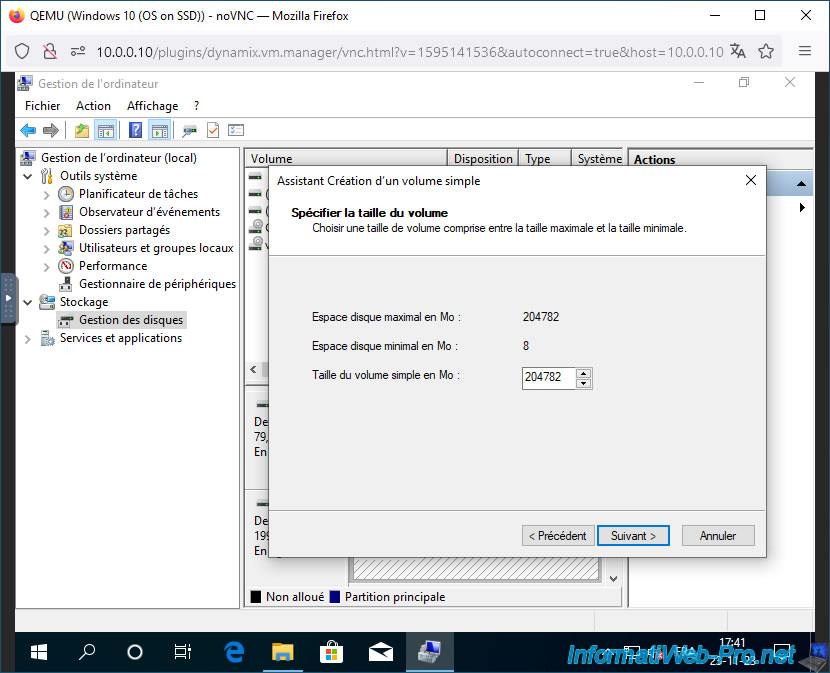830x673 pixels.
Task: Select Gestion de l'ordinateur (local) root
Action: [x=119, y=158]
